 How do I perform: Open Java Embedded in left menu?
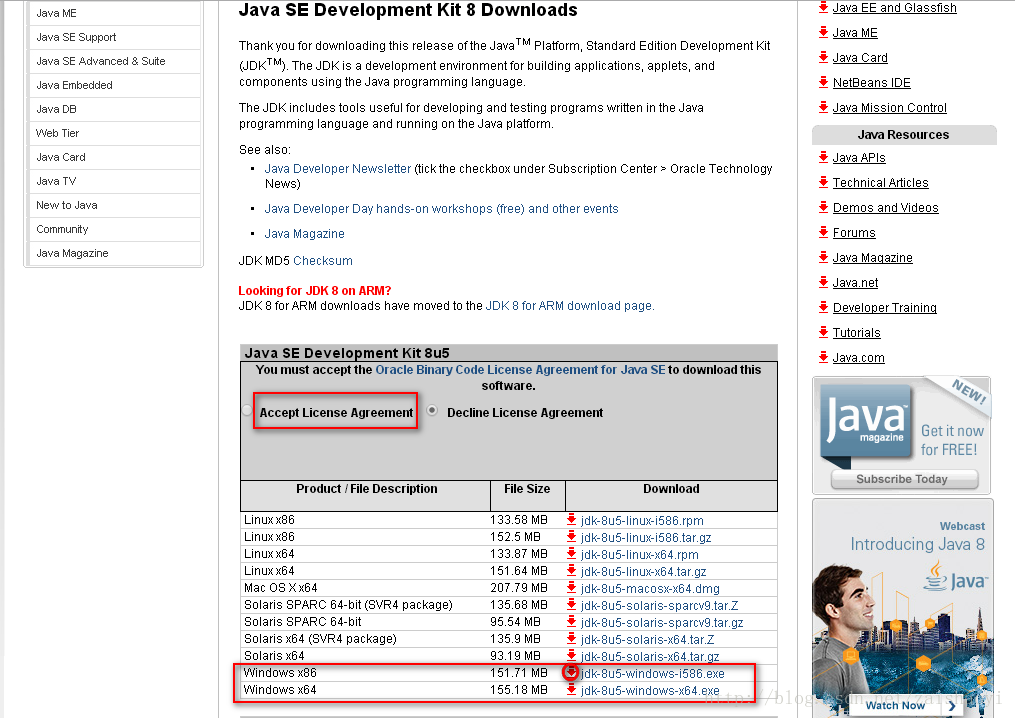click(115, 85)
